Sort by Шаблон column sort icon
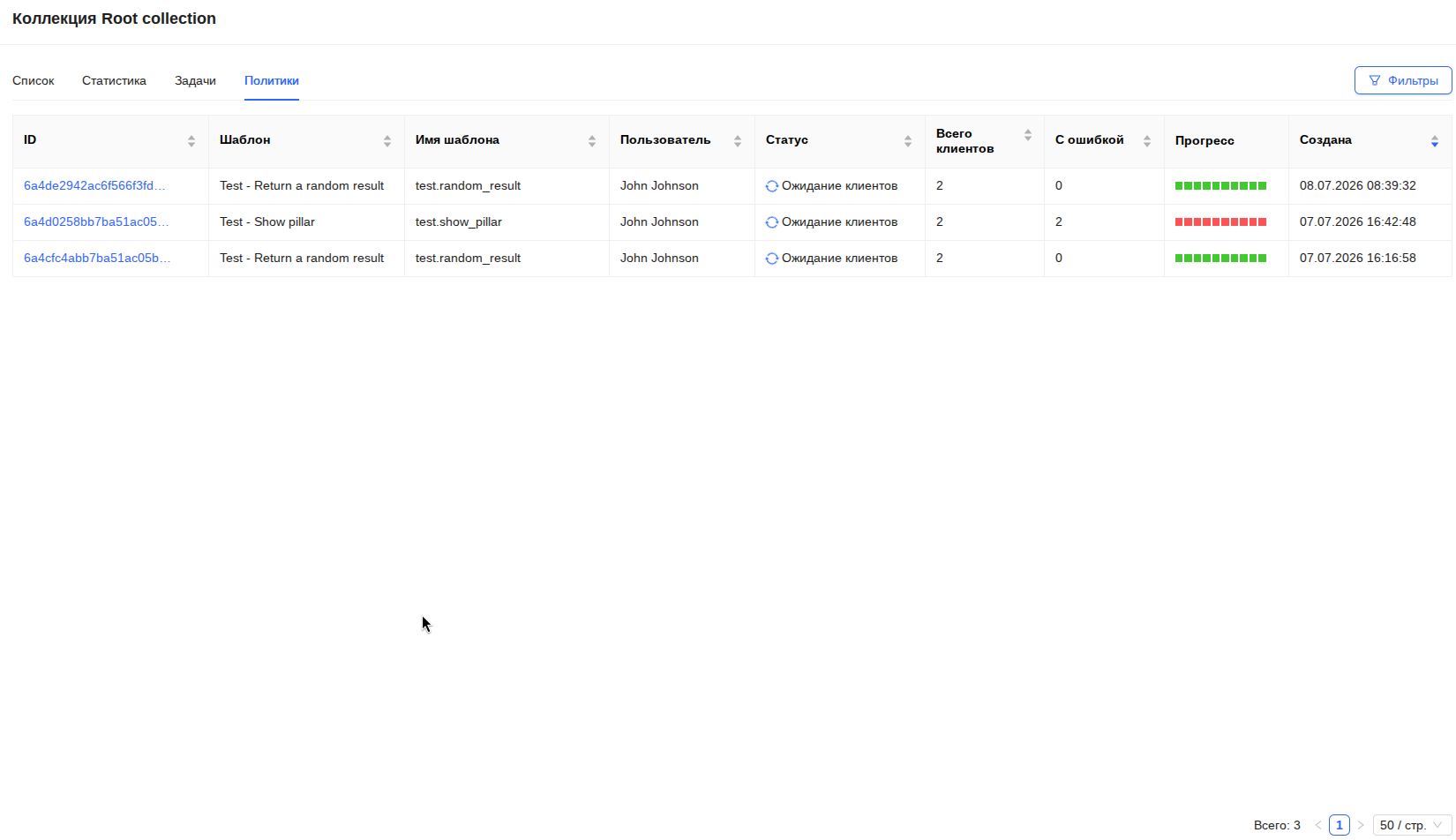Screen dimensions: 1456x840 click(x=387, y=141)
